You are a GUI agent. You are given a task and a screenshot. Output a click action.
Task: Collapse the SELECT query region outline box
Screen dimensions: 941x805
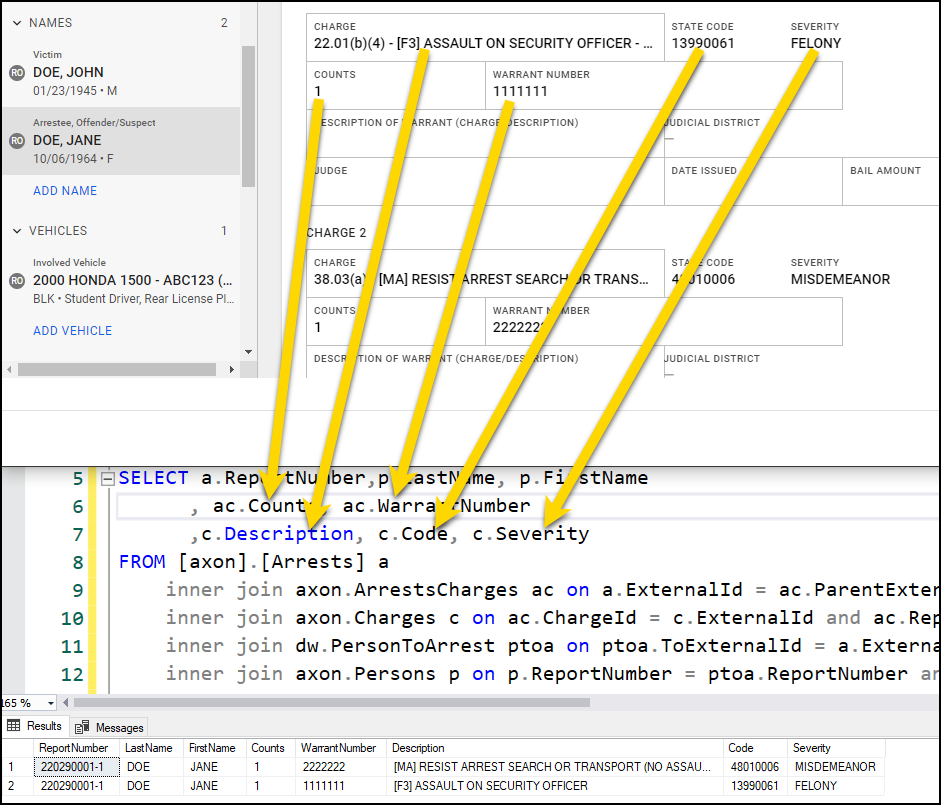pos(107,478)
